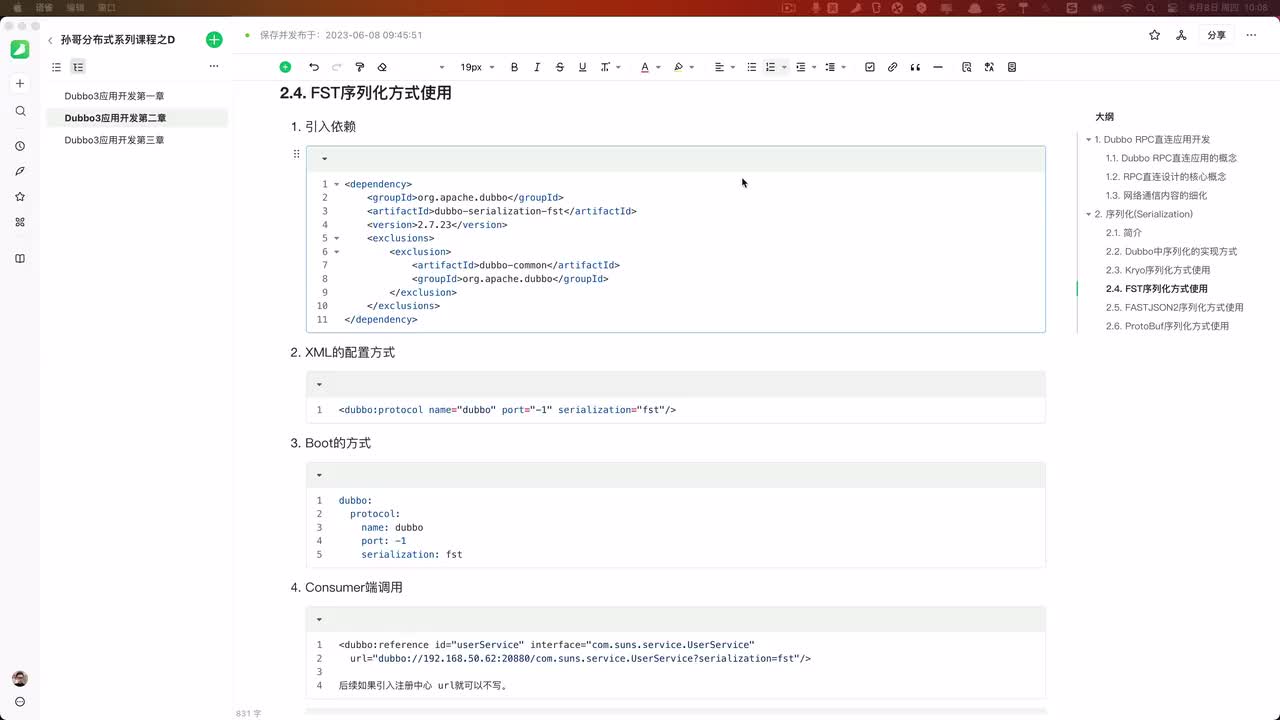Viewport: 1280px width, 720px height.
Task: Click the green insert plus icon in toolbar
Action: pos(285,67)
